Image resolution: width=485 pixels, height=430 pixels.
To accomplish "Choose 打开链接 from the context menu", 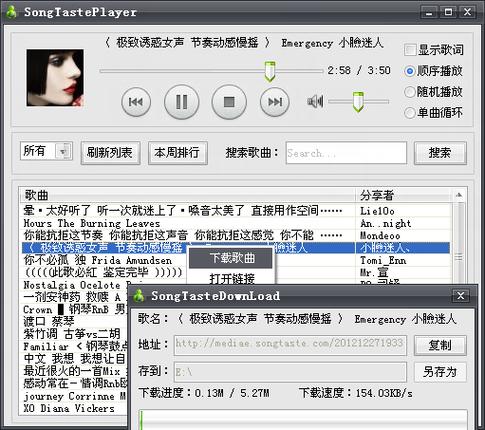I will coord(231,278).
